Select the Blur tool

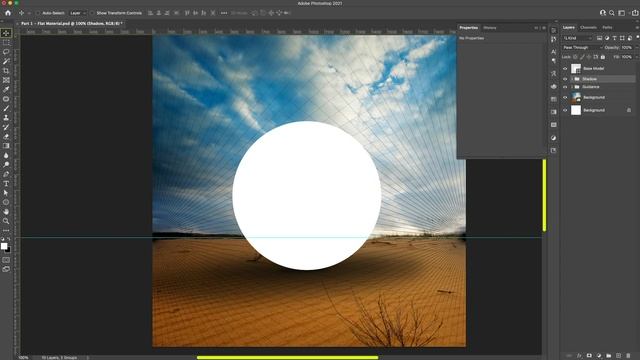[x=6, y=155]
